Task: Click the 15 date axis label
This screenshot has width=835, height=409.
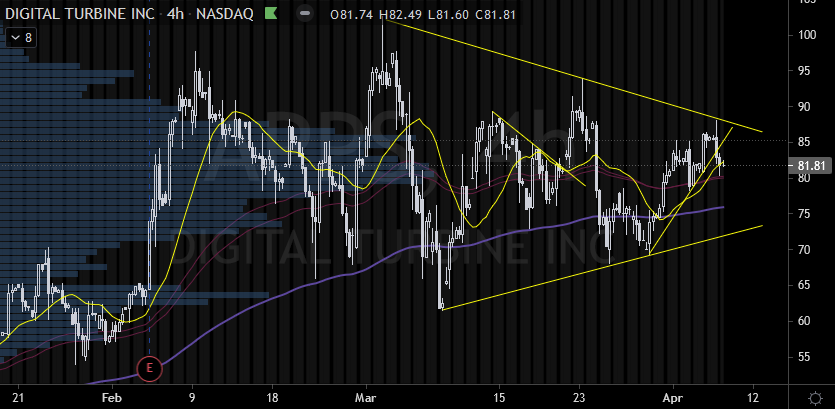Action: tap(499, 398)
